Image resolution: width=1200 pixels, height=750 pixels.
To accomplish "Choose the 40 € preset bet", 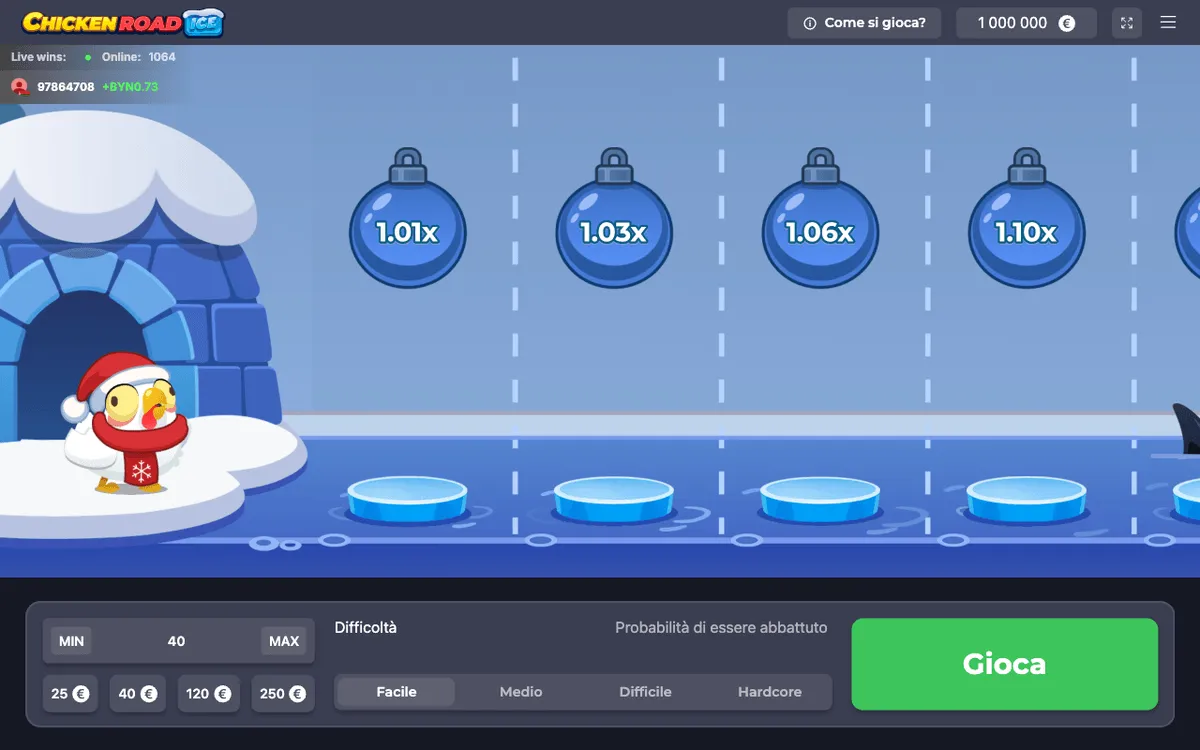I will (x=138, y=693).
